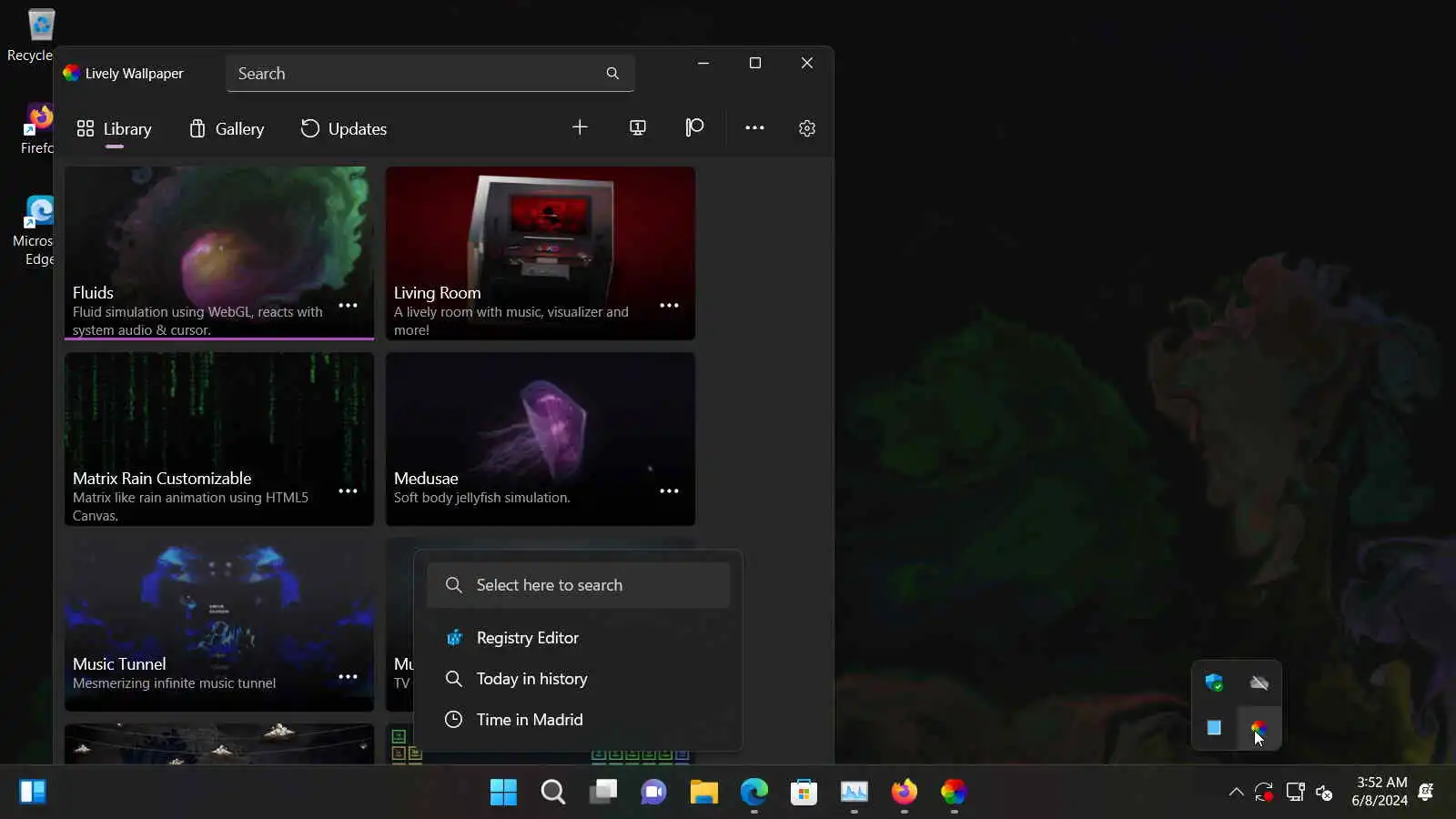This screenshot has height=819, width=1456.
Task: Open the Widgets panel on the taskbar
Action: click(x=33, y=792)
